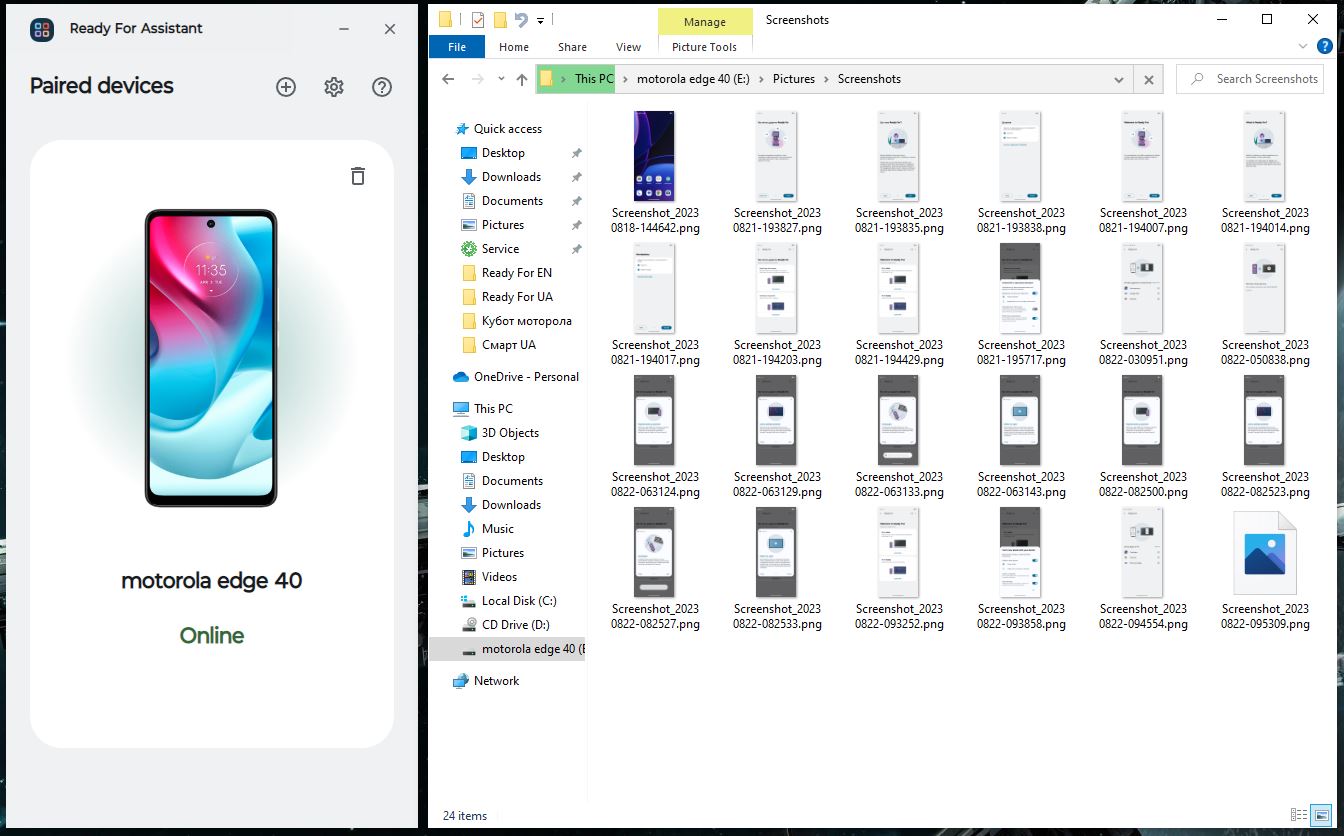Click Undo in the quick access toolbar
Viewport: 1344px width, 836px height.
521,20
